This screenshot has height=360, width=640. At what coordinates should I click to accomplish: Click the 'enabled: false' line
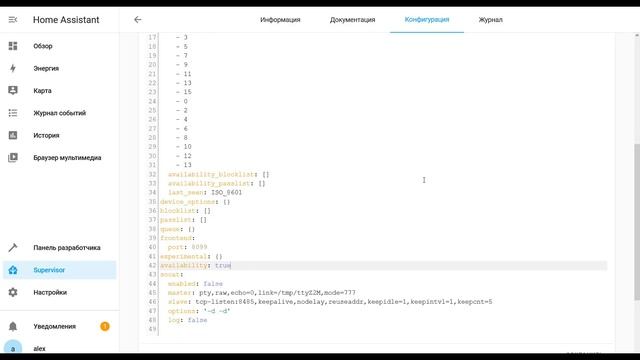click(x=195, y=284)
